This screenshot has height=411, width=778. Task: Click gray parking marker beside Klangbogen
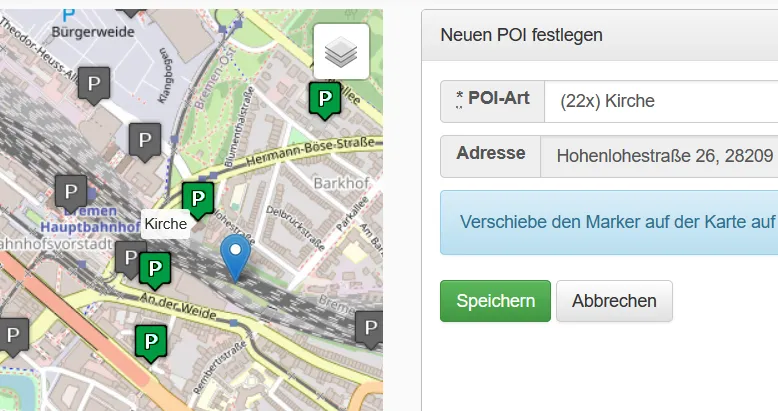(145, 141)
